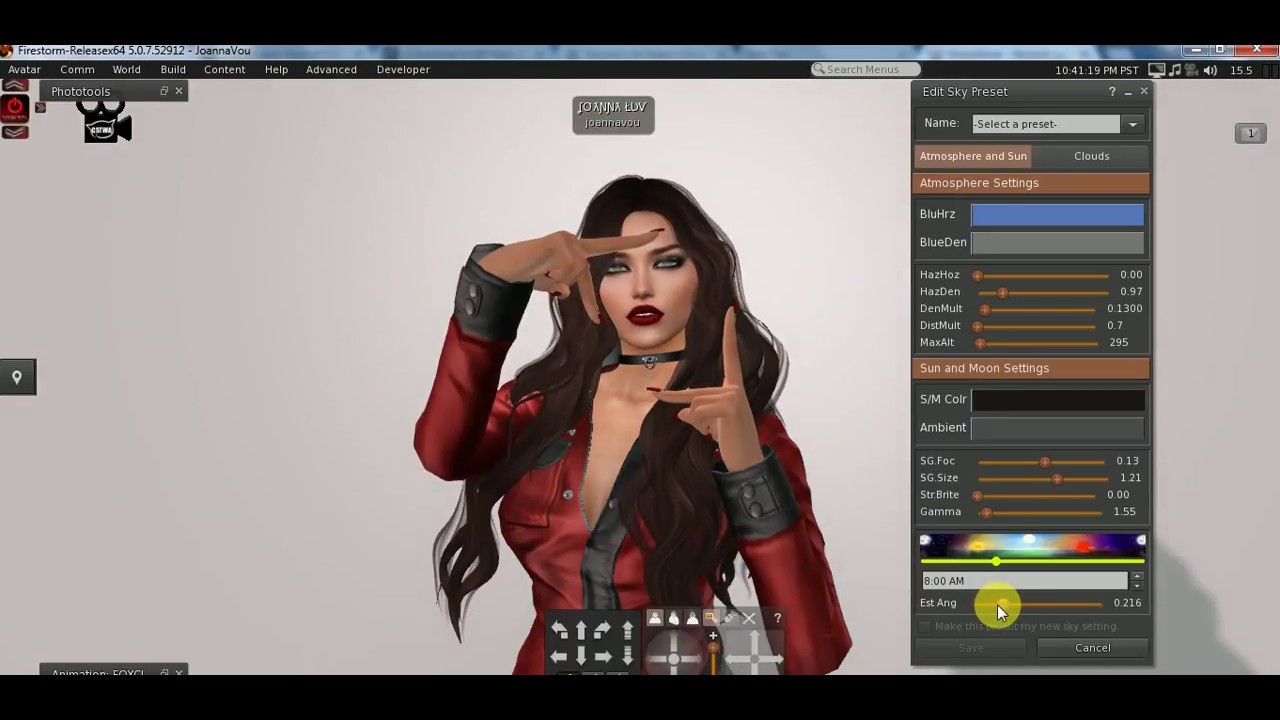Click the notification button labeled 1
Image resolution: width=1280 pixels, height=720 pixels.
point(1250,133)
